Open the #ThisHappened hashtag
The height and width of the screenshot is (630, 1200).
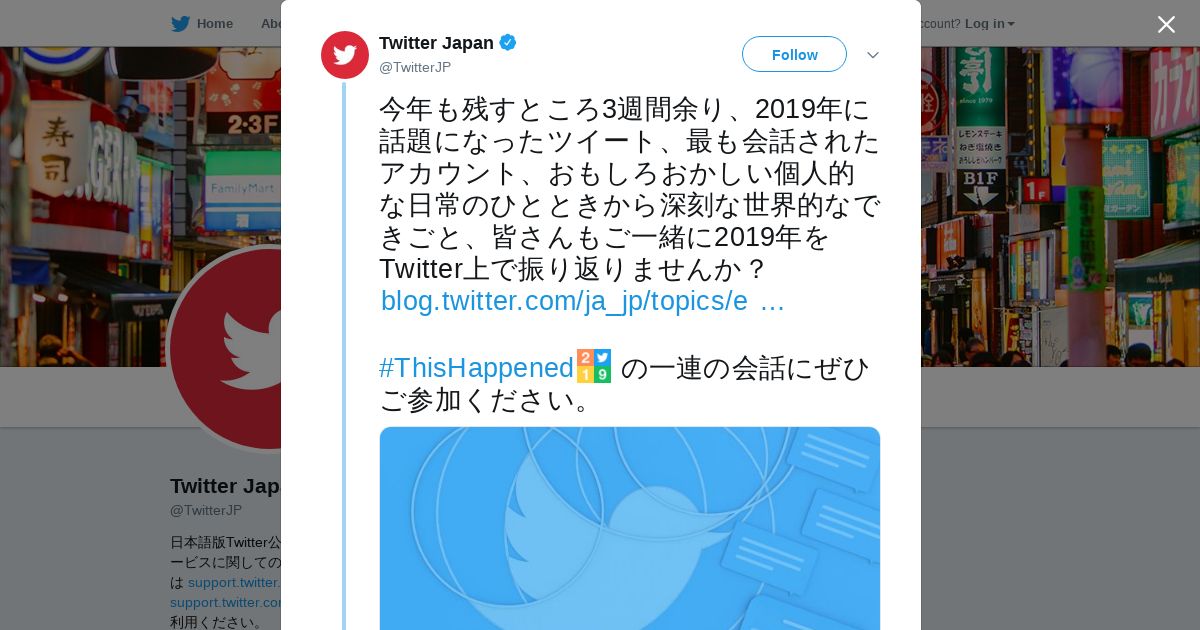[x=476, y=368]
